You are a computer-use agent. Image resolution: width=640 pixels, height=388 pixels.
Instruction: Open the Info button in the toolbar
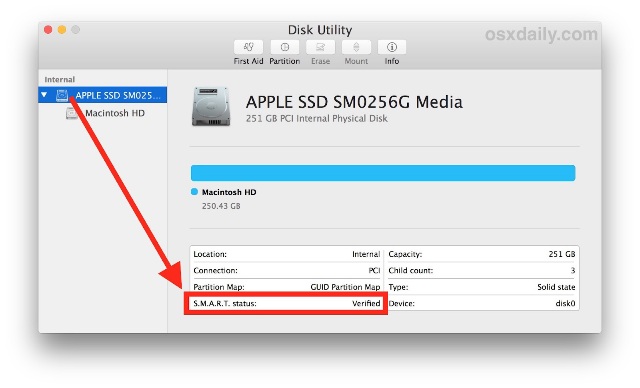click(392, 47)
